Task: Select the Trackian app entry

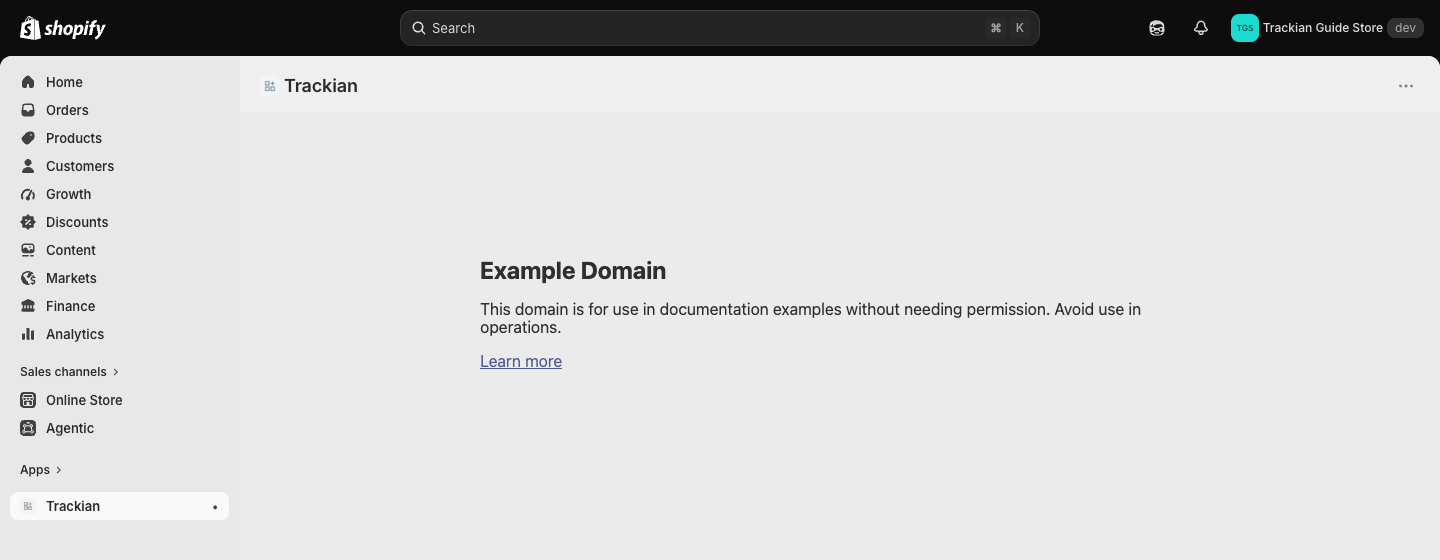Action: point(120,506)
